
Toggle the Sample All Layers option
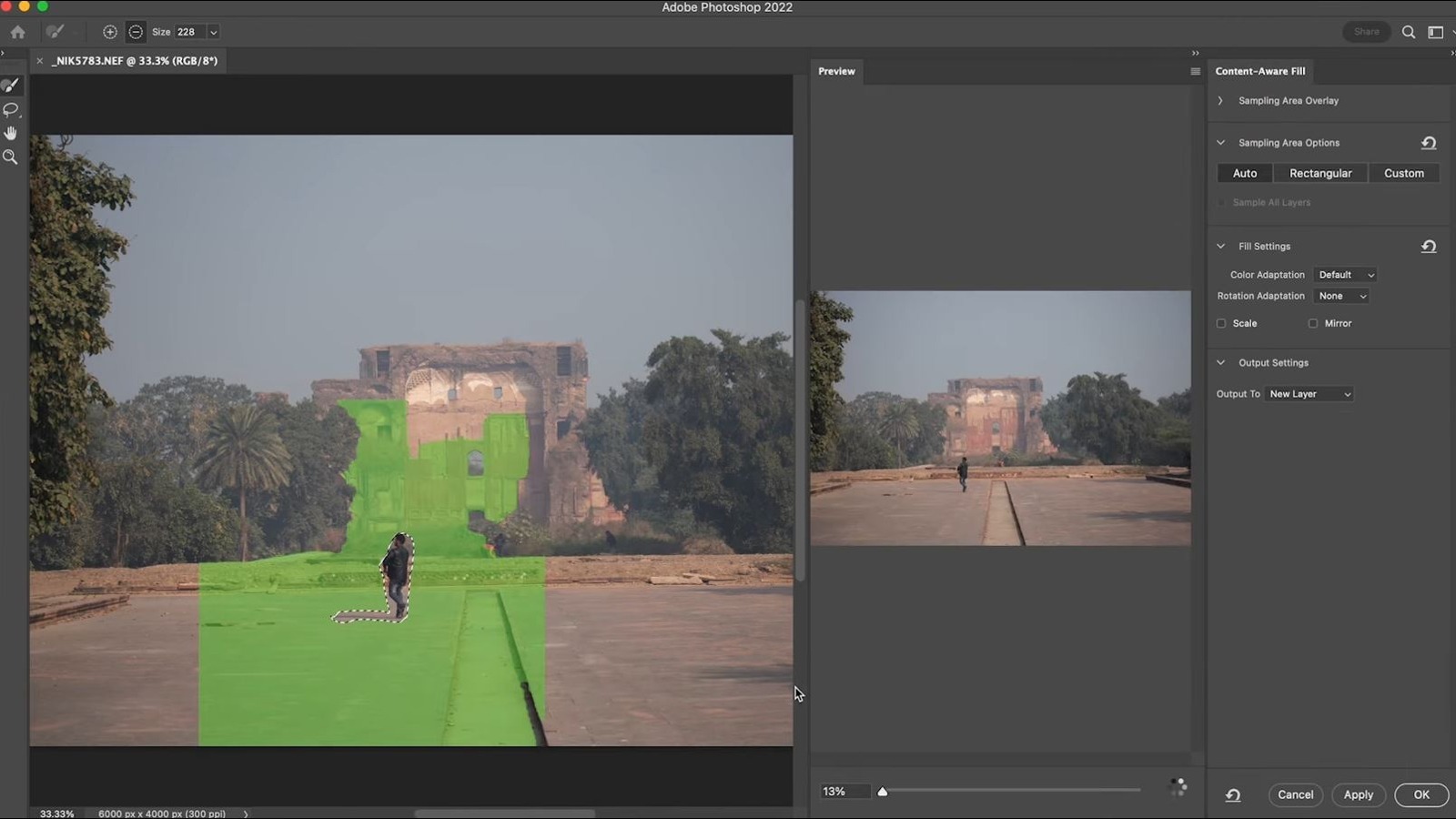1221,202
